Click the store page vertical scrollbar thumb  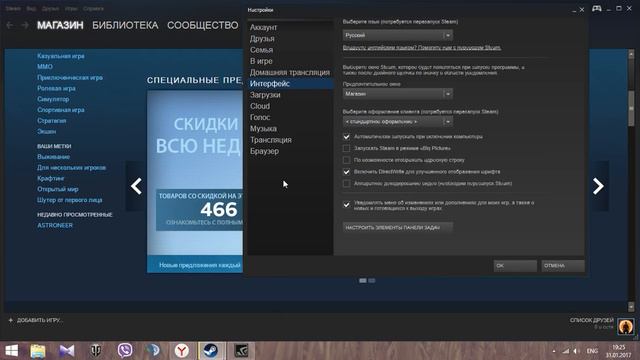click(x=631, y=109)
